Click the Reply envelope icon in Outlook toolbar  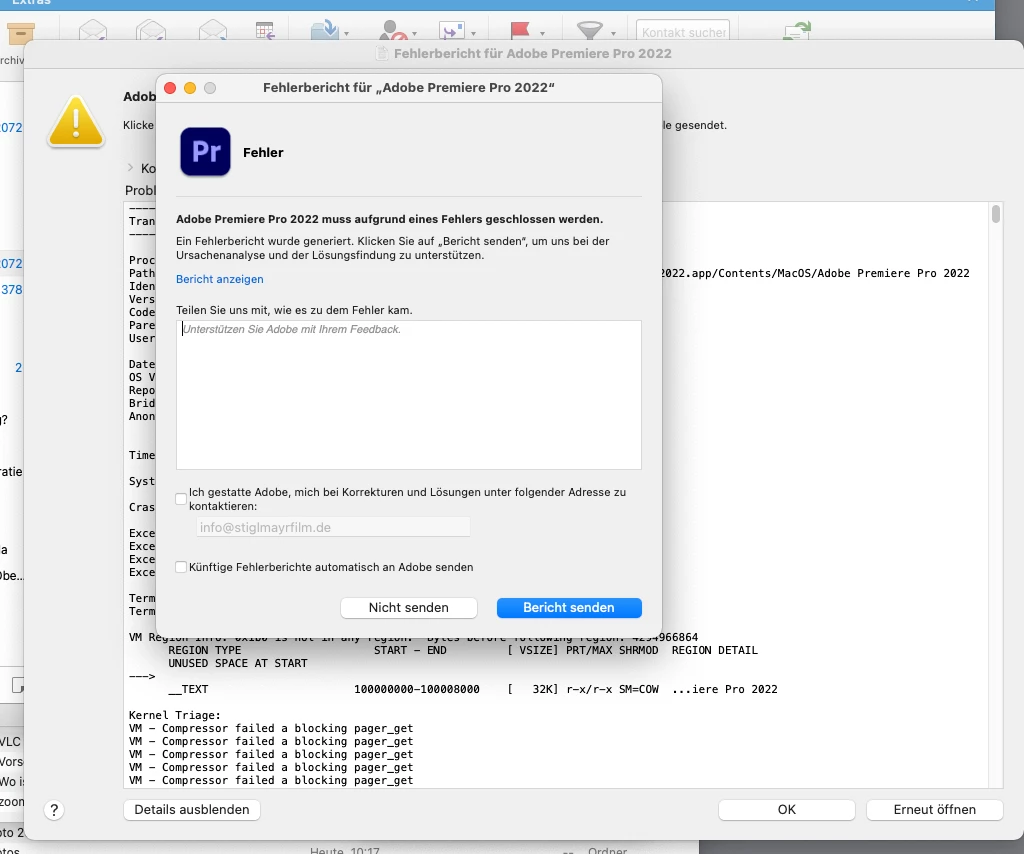tap(93, 31)
